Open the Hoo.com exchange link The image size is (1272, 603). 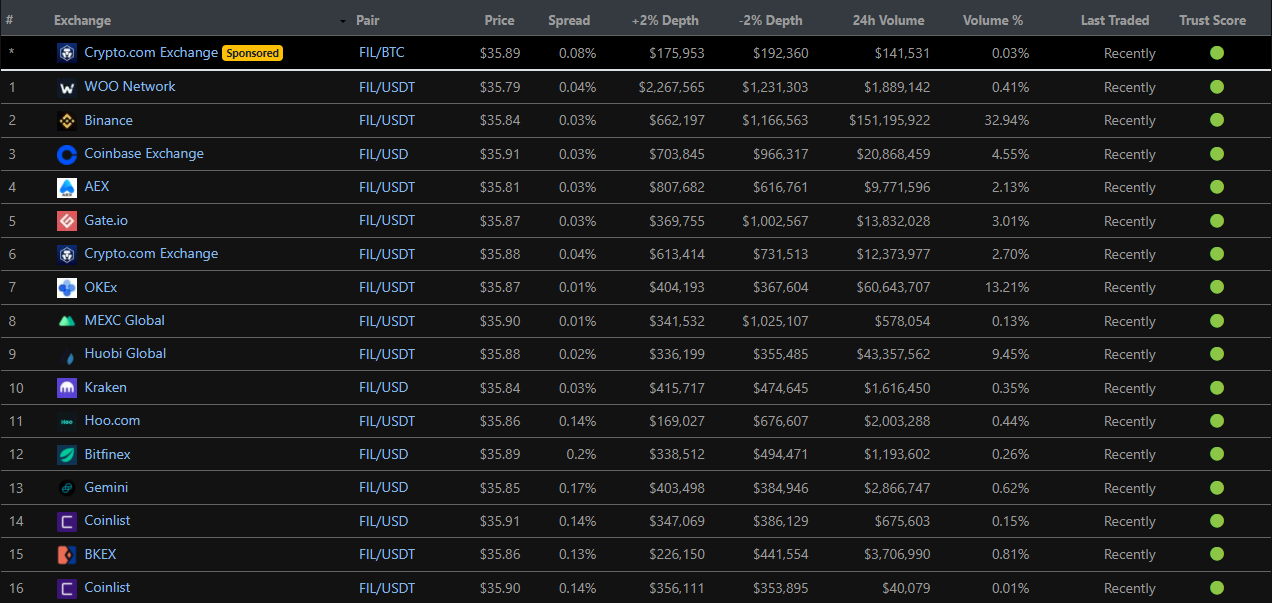[x=112, y=420]
